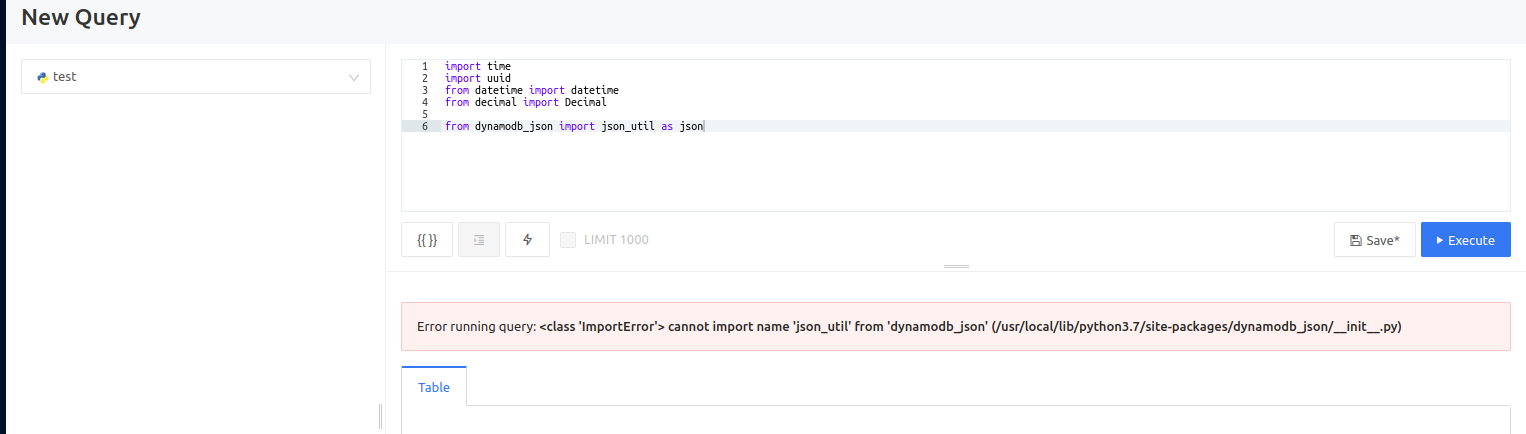The height and width of the screenshot is (434, 1526).
Task: Click the Python icon beside test data source
Action: point(43,77)
